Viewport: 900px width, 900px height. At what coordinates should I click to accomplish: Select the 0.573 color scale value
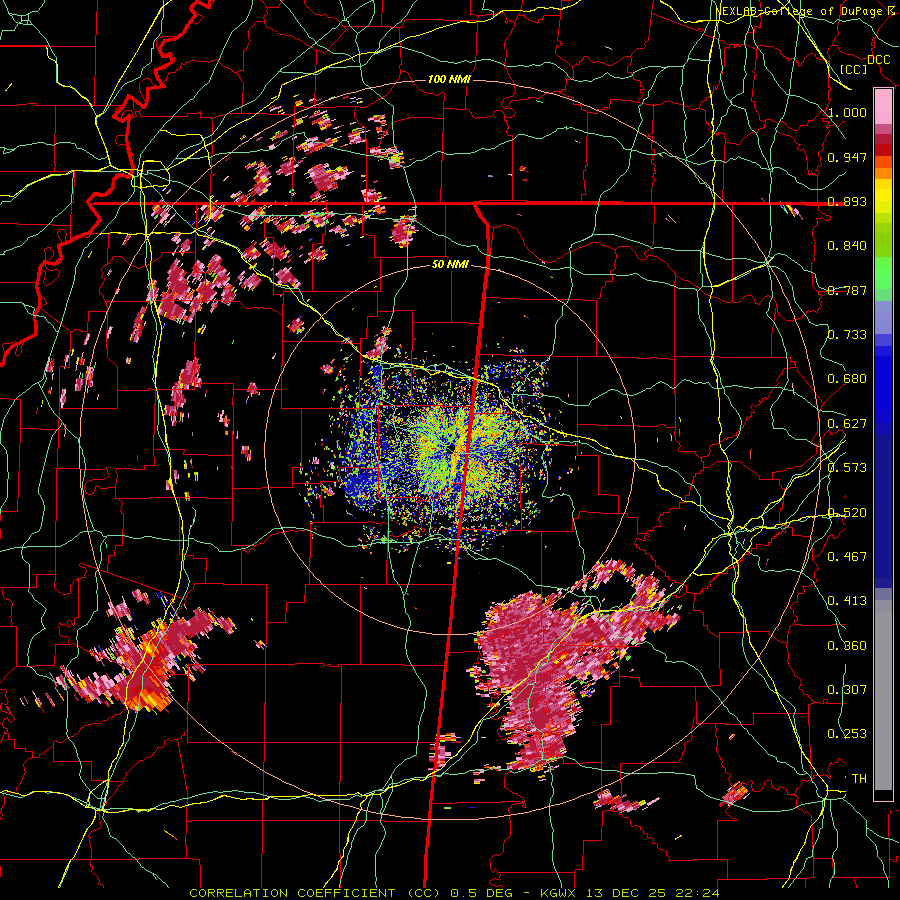847,468
